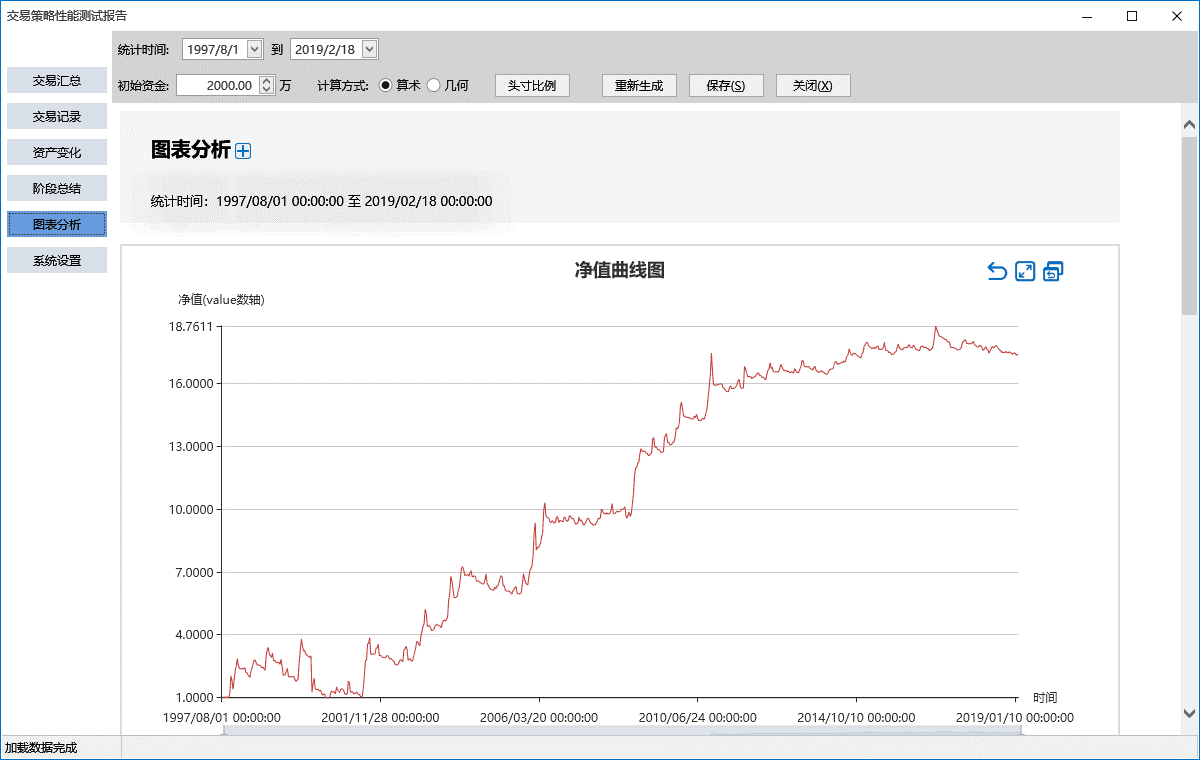Click the chart open-in-new-window icon

point(1053,271)
